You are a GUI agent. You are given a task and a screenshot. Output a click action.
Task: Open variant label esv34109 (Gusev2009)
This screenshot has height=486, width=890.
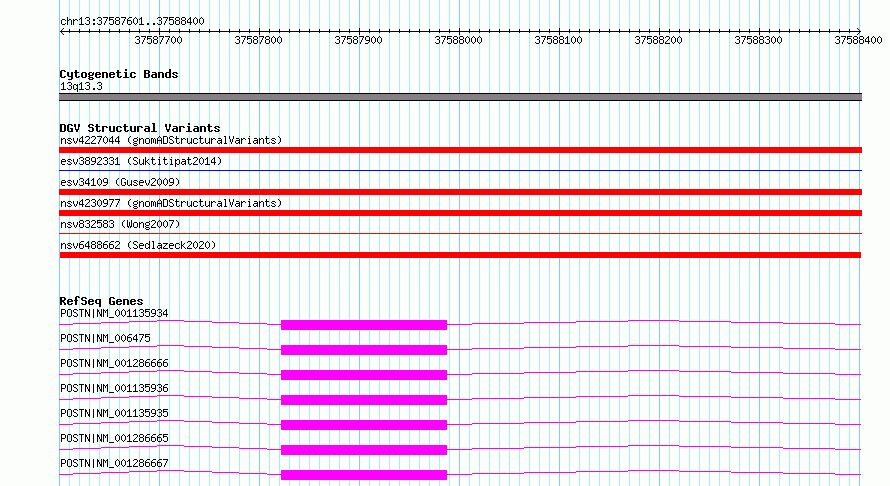pyautogui.click(x=120, y=182)
